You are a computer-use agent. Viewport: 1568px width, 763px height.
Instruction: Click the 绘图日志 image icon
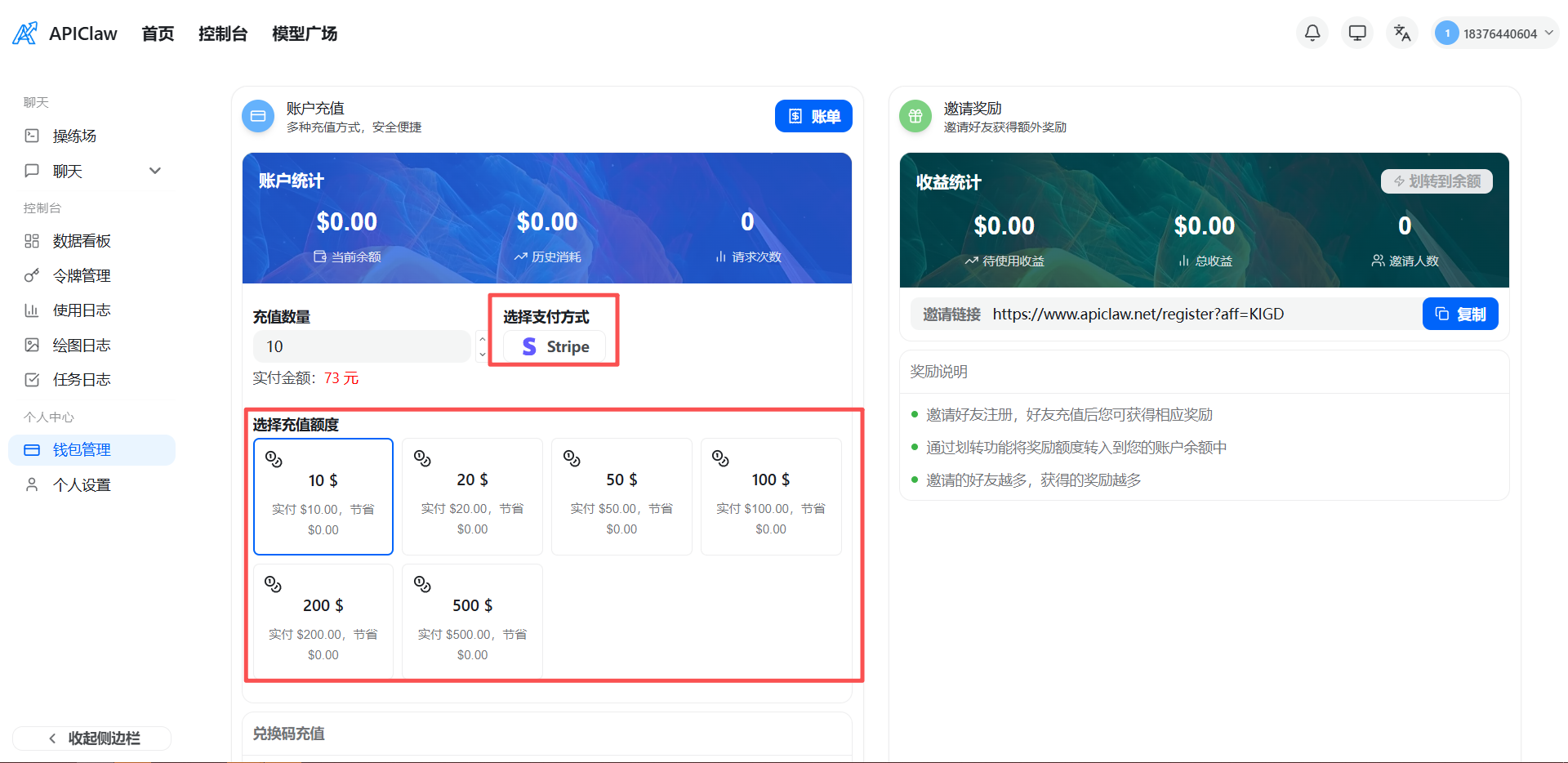(x=32, y=345)
